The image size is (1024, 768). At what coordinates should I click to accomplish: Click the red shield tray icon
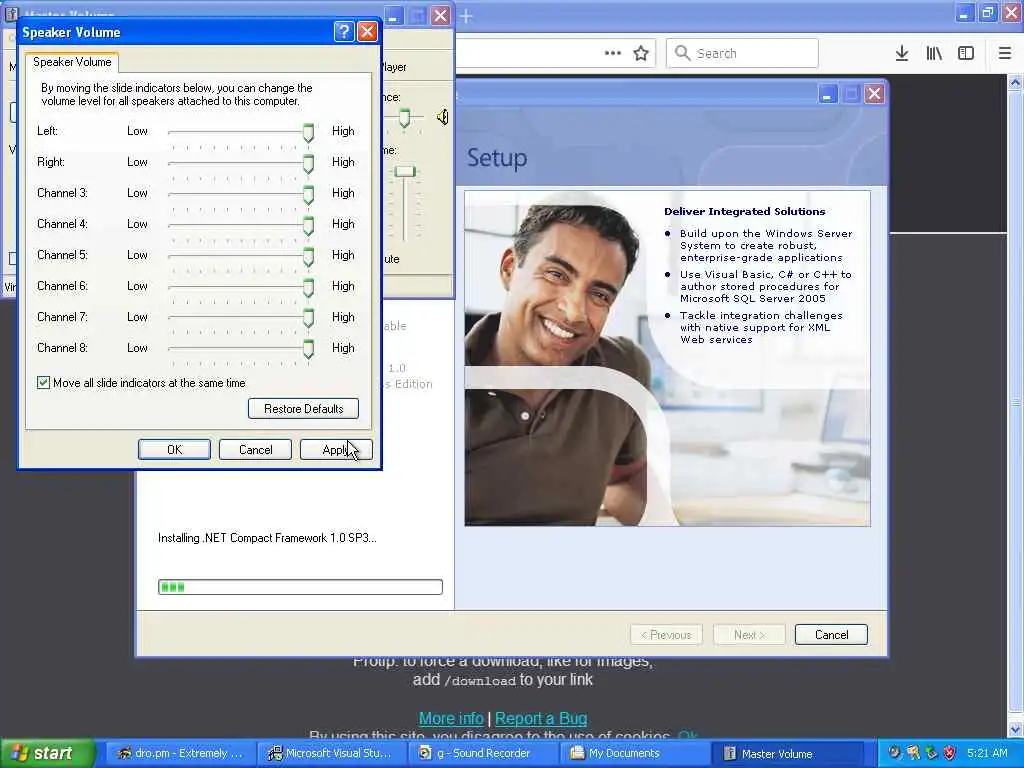pyautogui.click(x=950, y=753)
